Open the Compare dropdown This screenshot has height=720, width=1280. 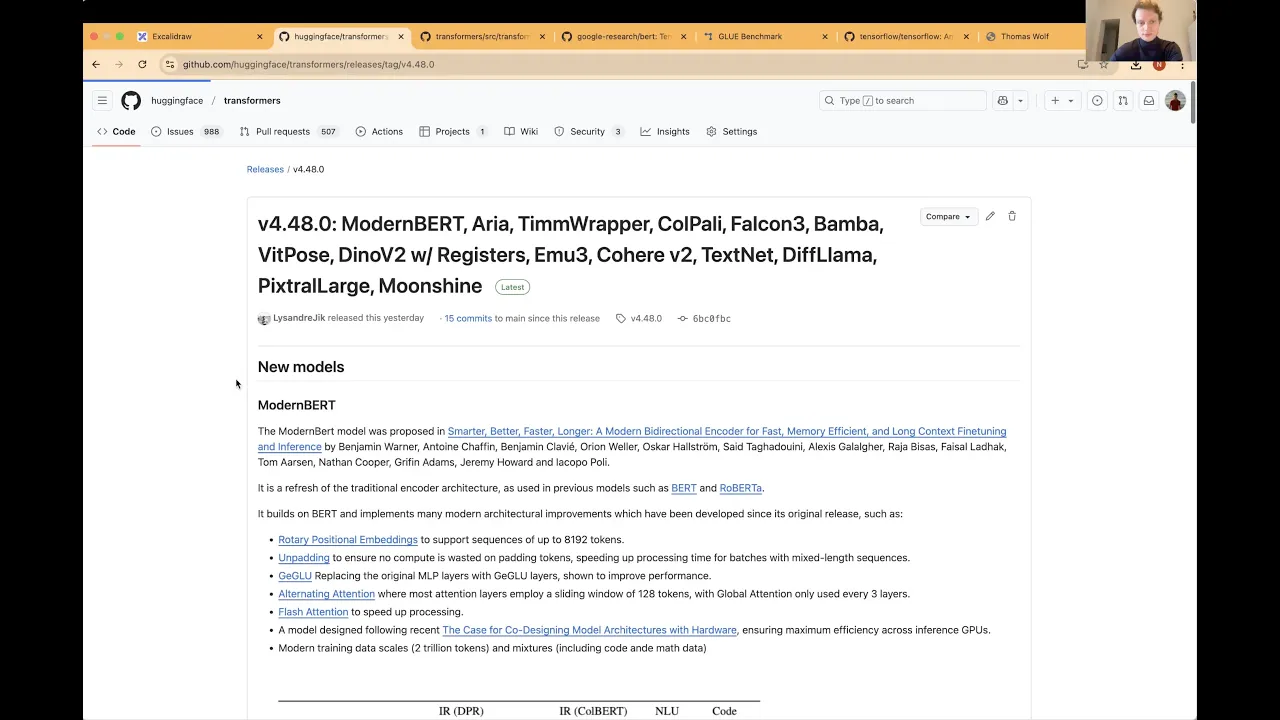click(x=947, y=216)
